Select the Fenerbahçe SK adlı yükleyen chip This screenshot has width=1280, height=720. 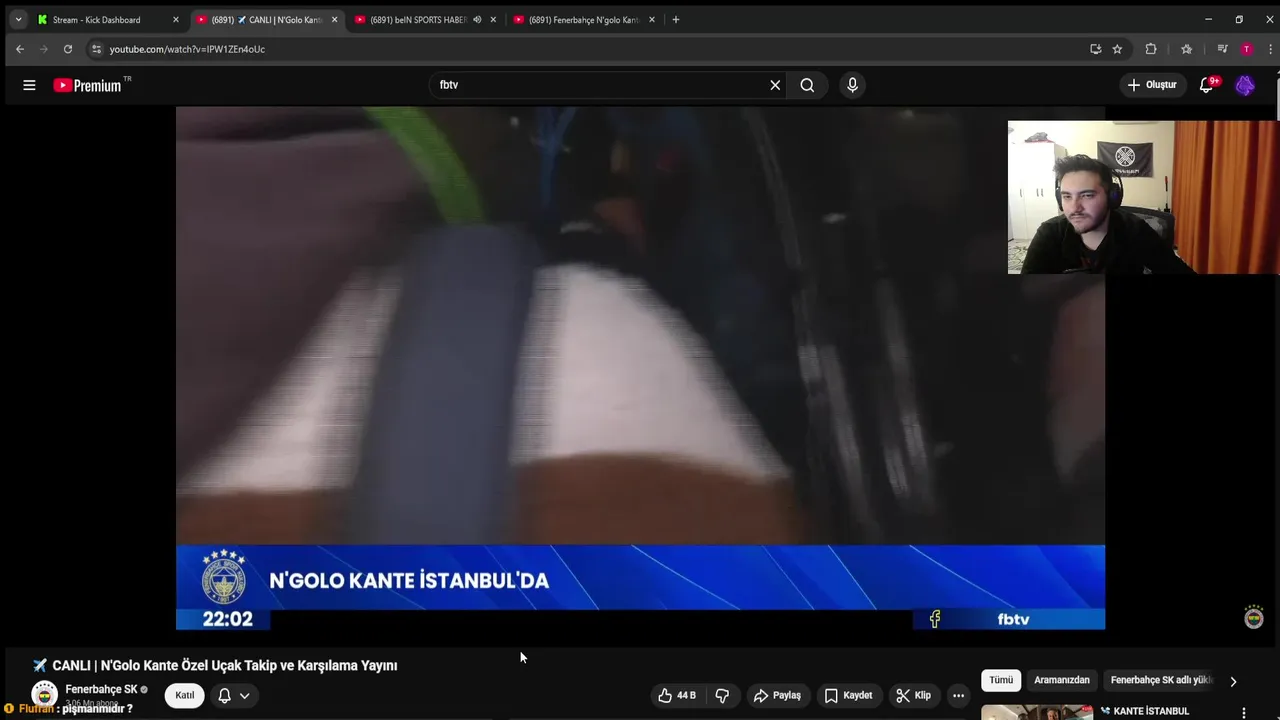coord(1161,680)
